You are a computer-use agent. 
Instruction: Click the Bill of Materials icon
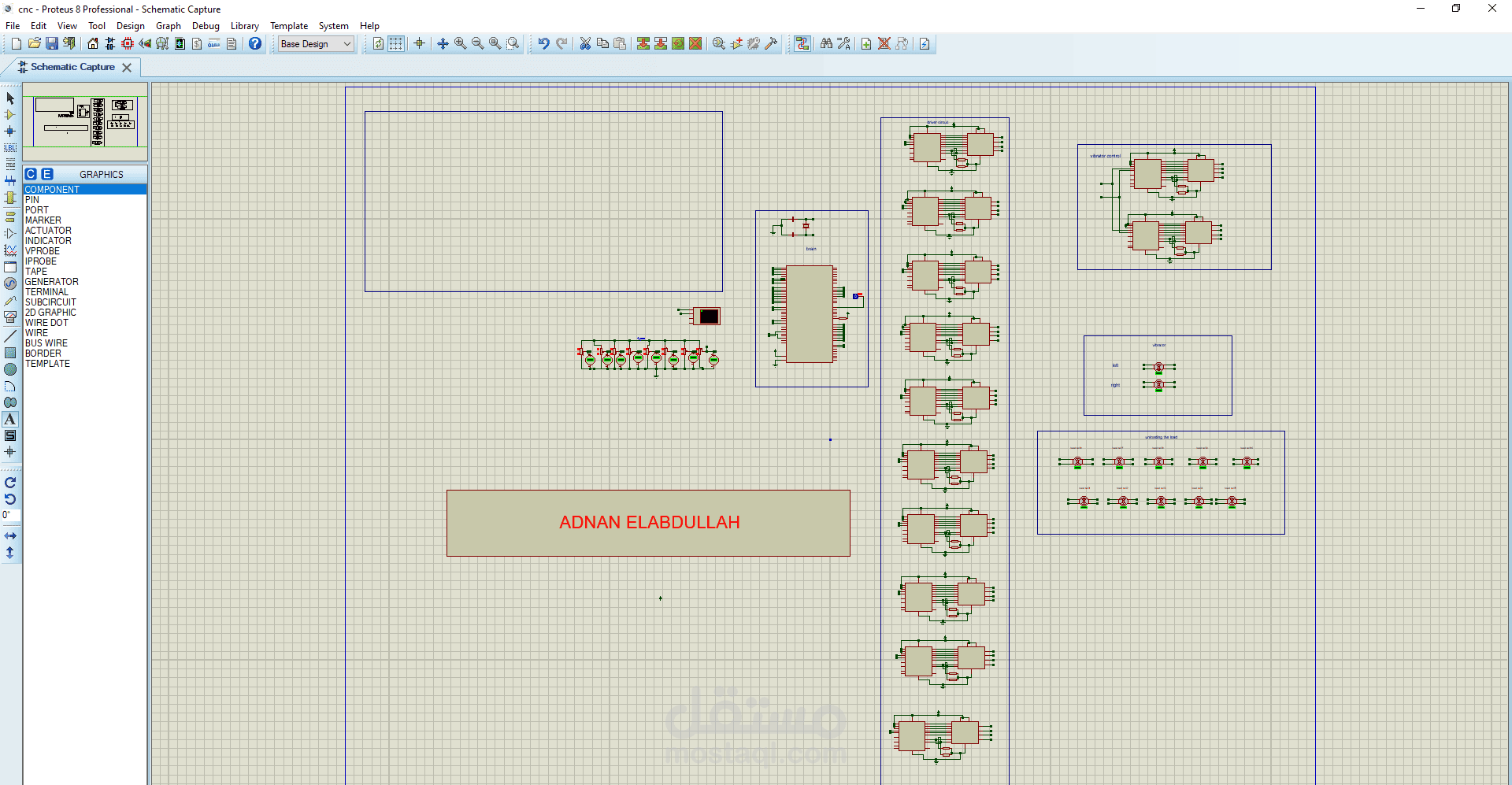(197, 44)
